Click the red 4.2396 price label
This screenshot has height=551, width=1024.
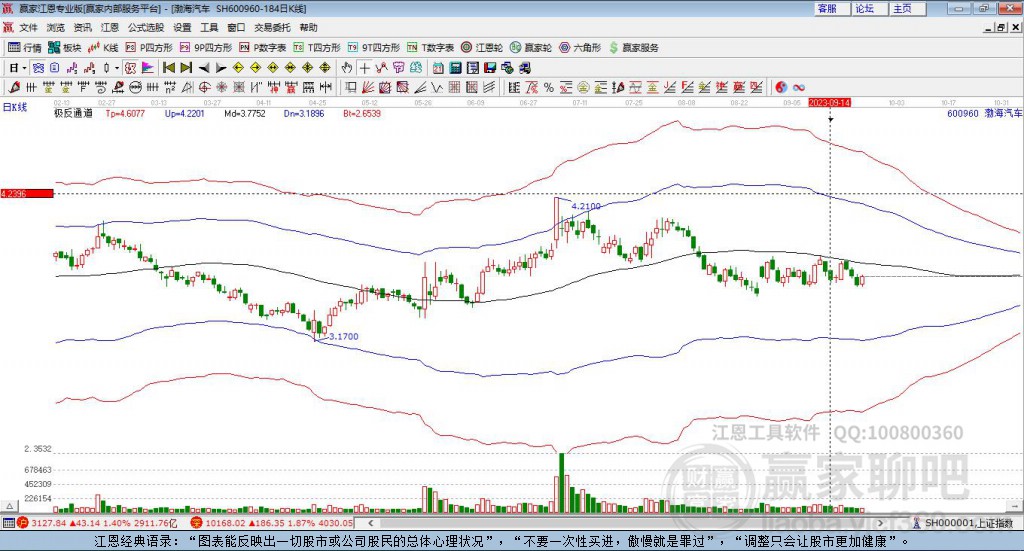click(27, 194)
